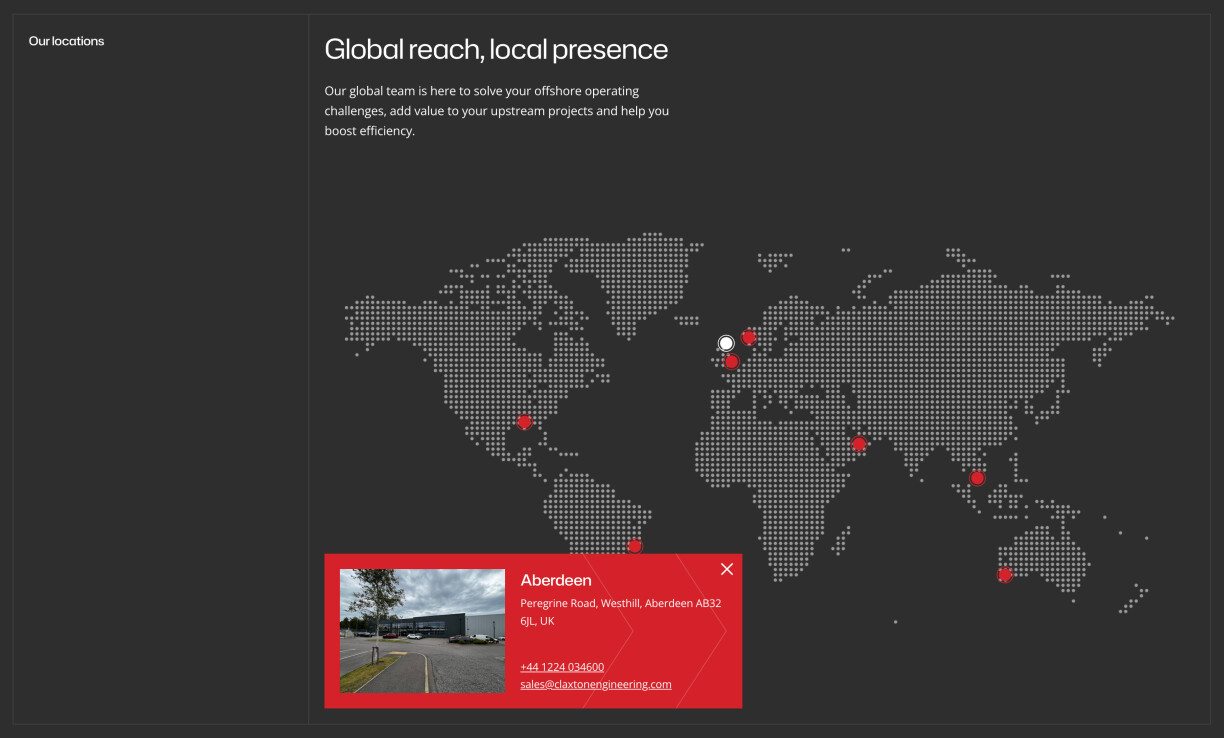Select the red marker over Norway
Viewport: 1224px width, 738px height.
coord(748,337)
